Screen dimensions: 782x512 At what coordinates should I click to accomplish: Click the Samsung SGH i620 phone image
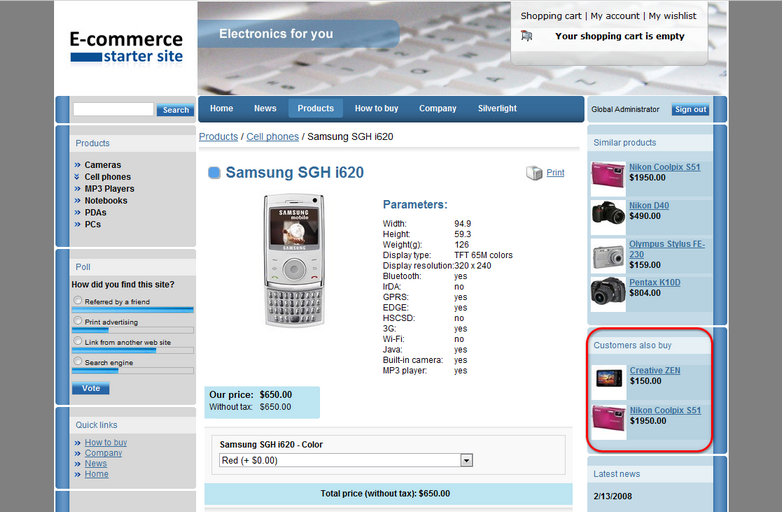point(294,260)
